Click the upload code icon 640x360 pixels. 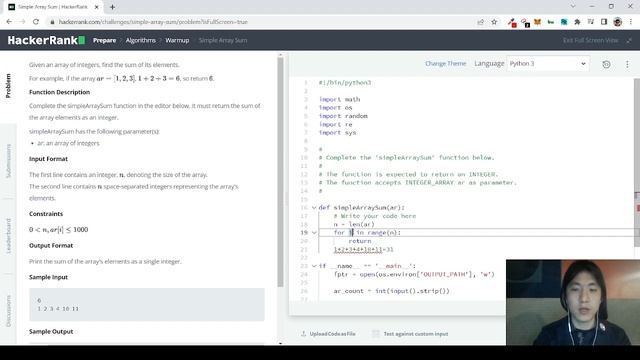click(x=304, y=333)
